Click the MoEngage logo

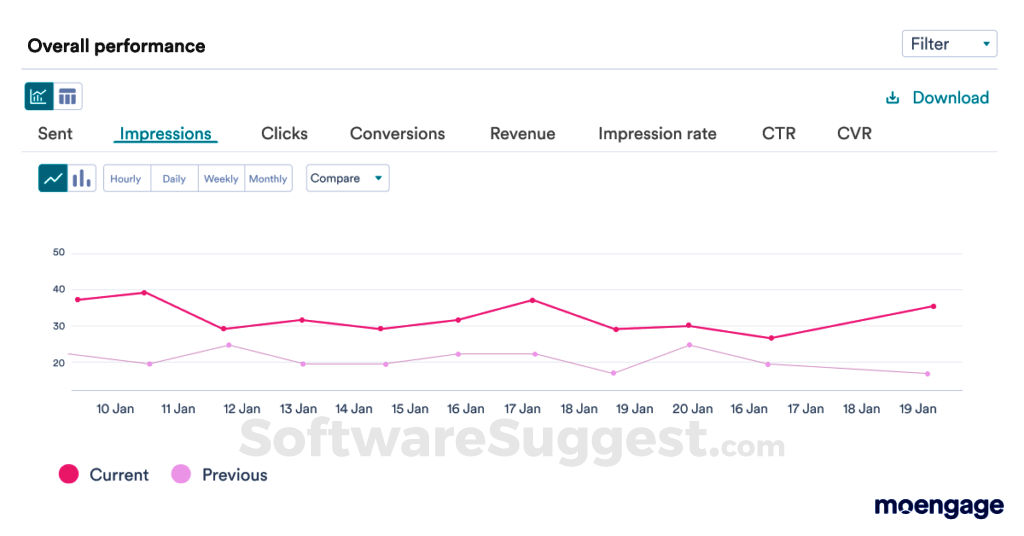938,507
